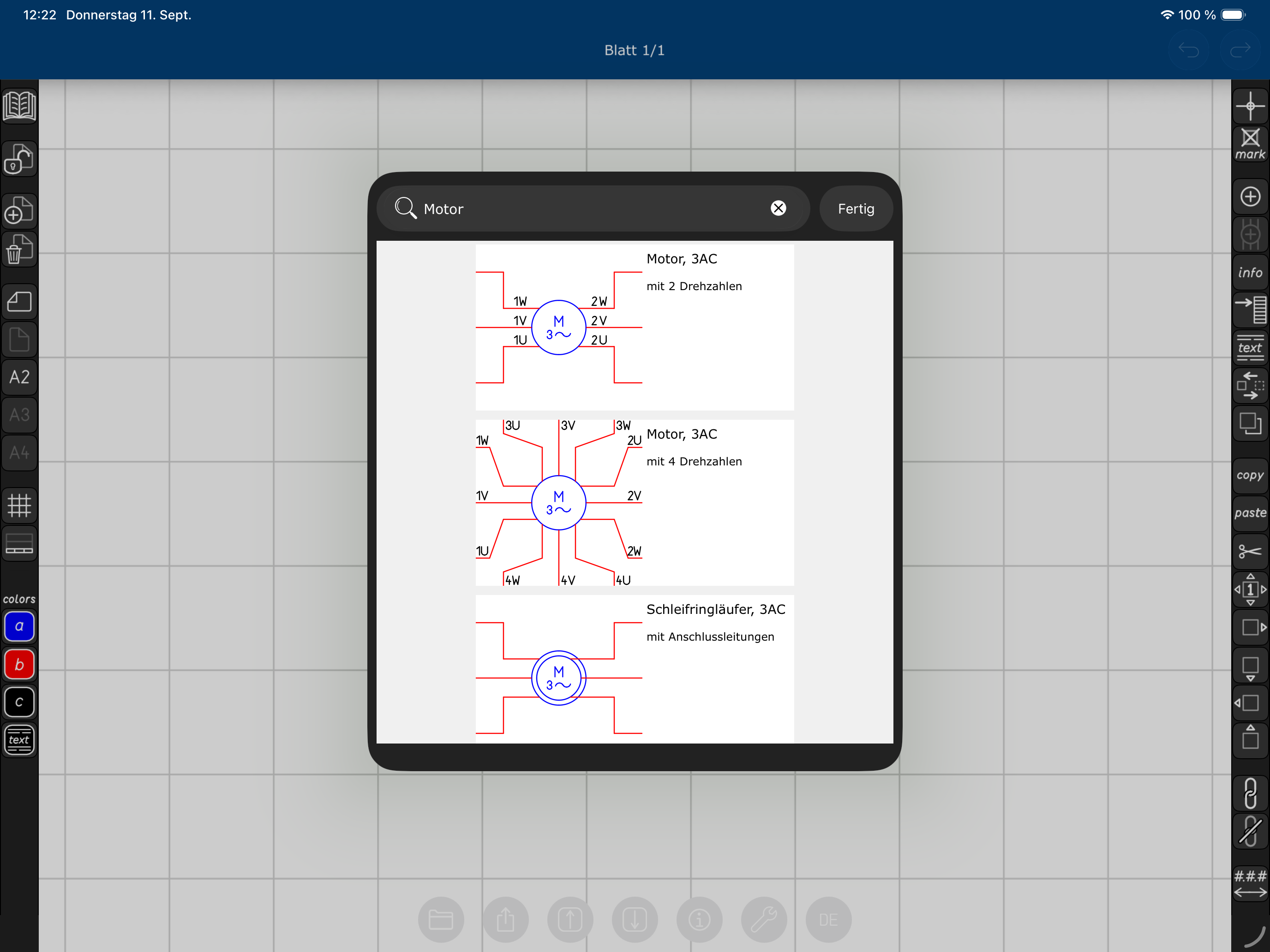Click the add new sheet icon

(19, 211)
